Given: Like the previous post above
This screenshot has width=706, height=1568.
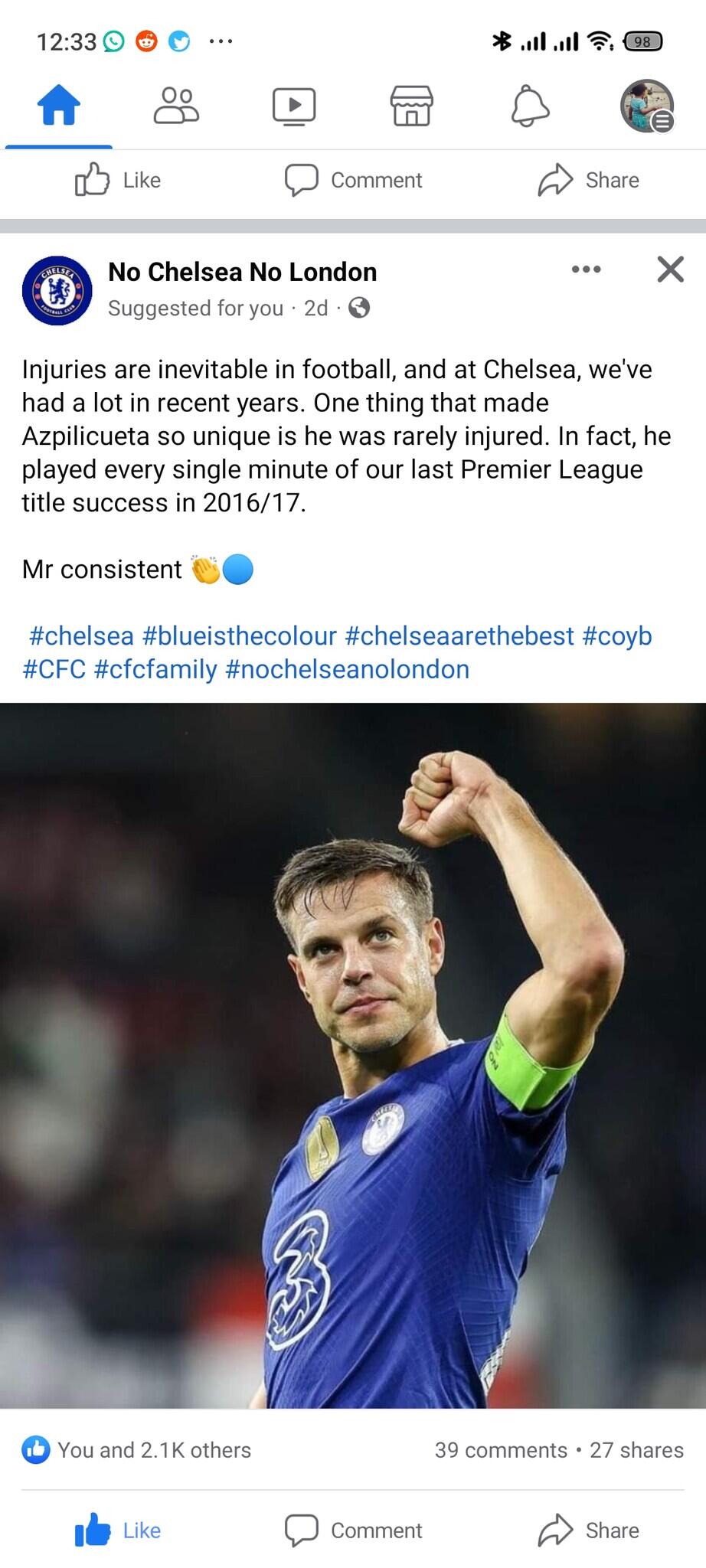Looking at the screenshot, I should coord(118,180).
